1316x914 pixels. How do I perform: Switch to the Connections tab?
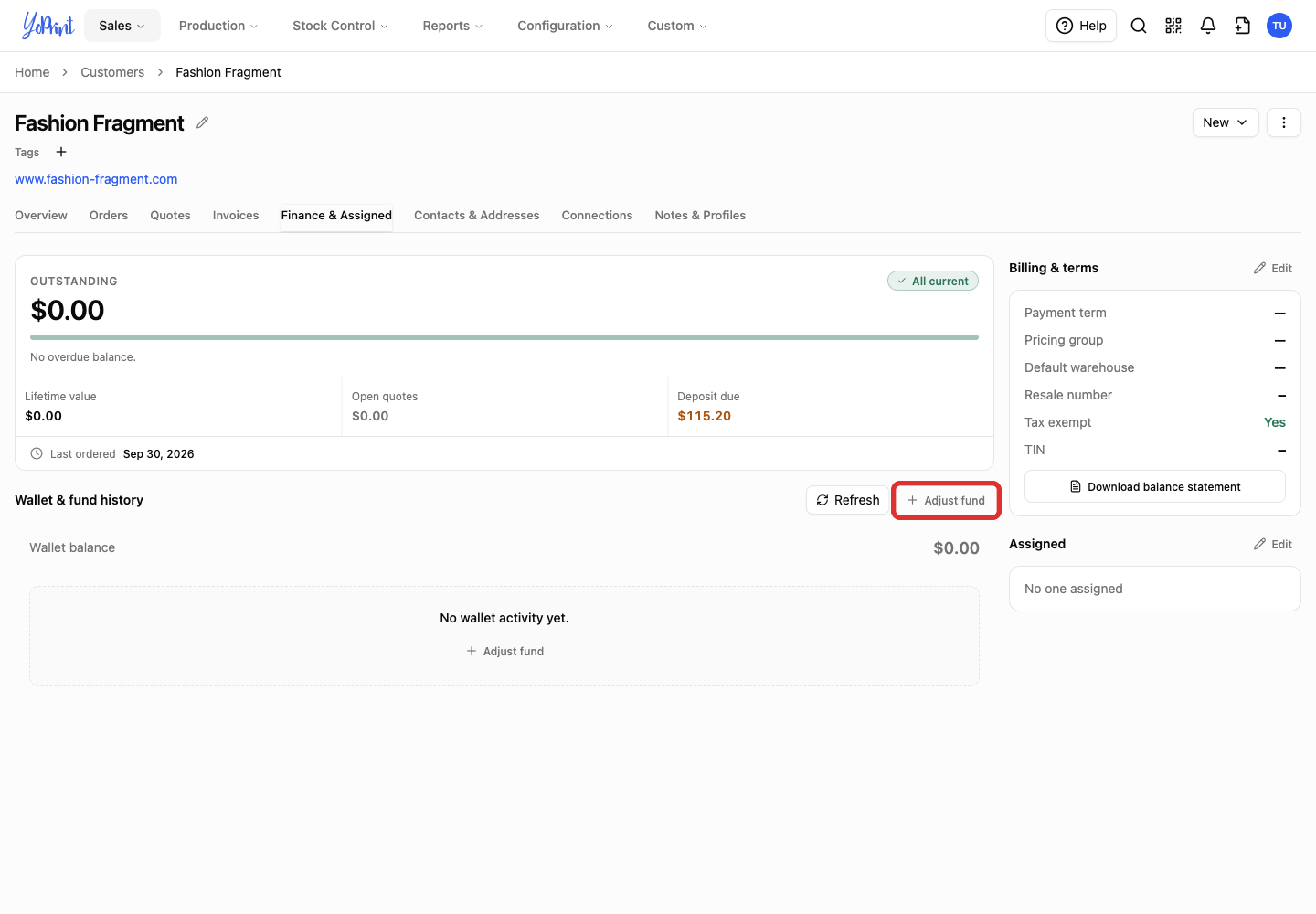click(x=597, y=216)
